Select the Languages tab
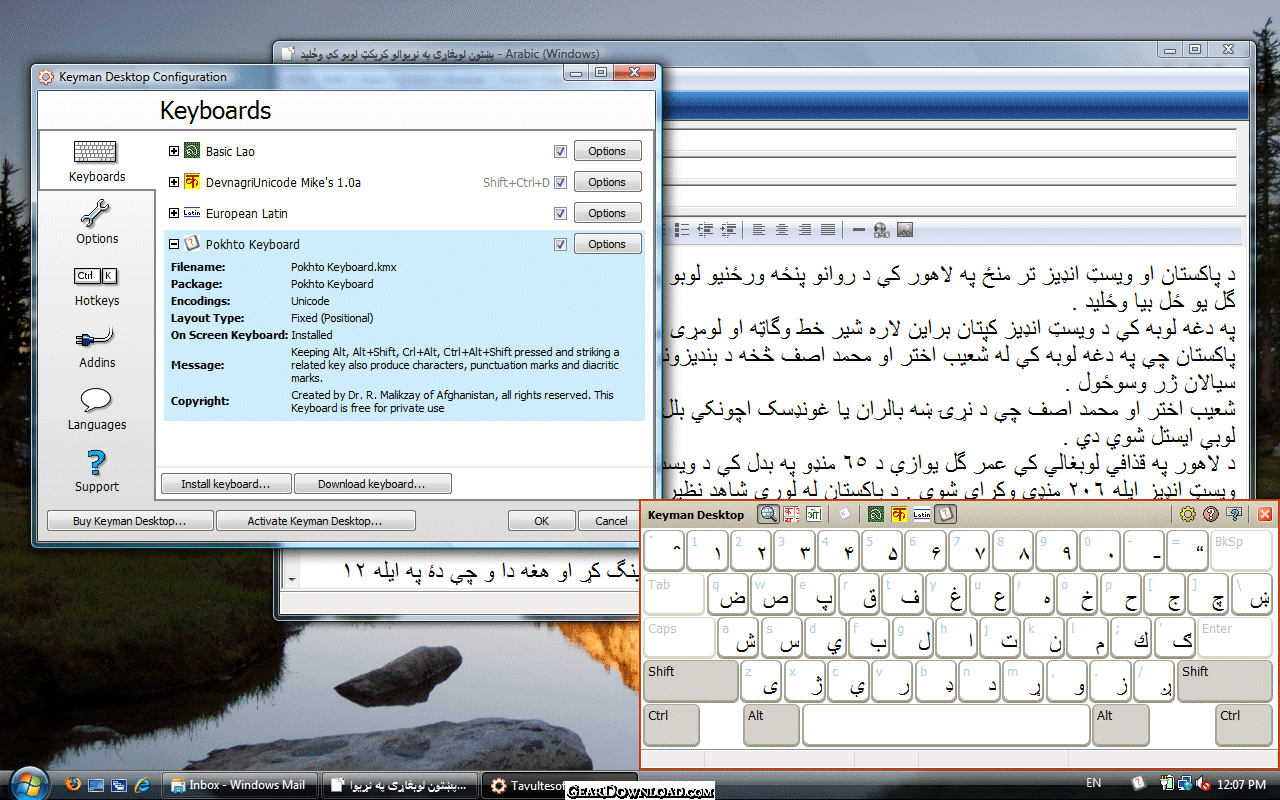Viewport: 1280px width, 800px height. (97, 409)
